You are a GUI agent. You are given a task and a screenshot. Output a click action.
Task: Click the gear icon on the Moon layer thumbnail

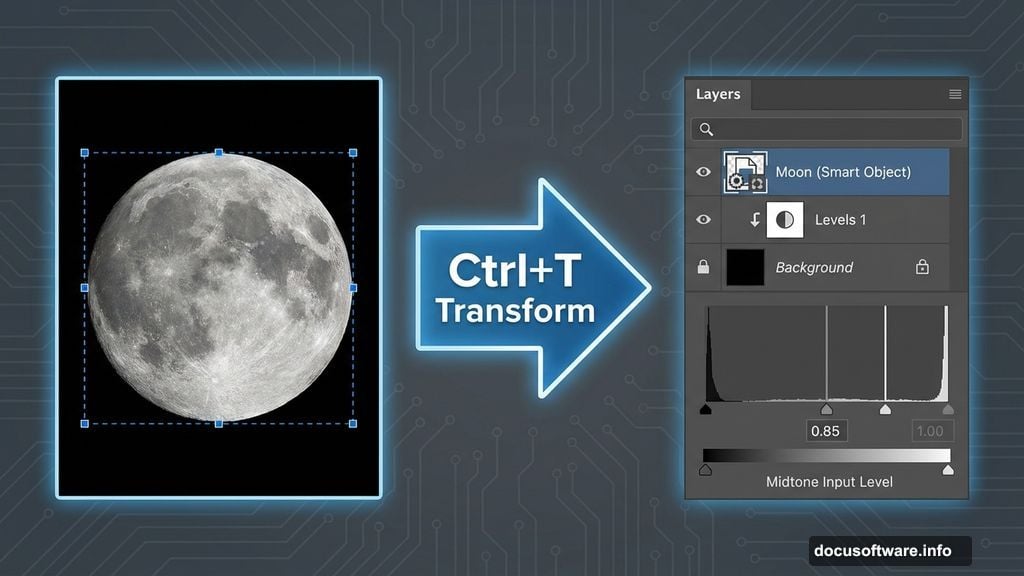[735, 181]
